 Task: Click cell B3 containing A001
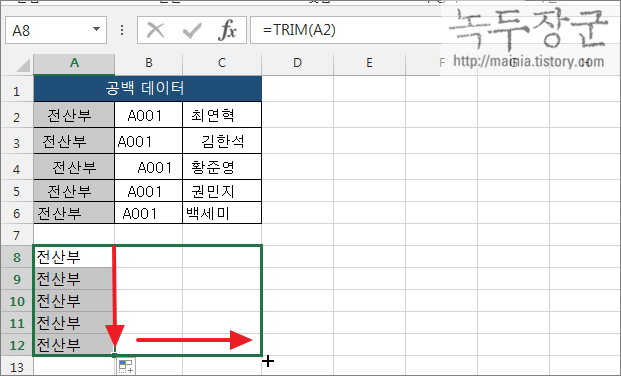coord(149,141)
